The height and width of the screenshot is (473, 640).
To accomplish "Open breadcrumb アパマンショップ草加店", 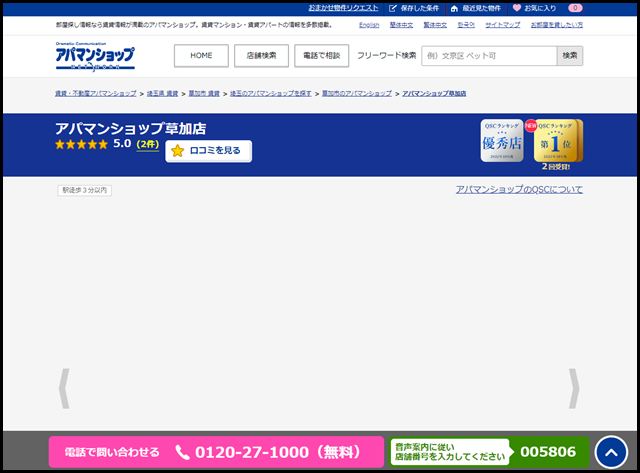I will click(434, 93).
